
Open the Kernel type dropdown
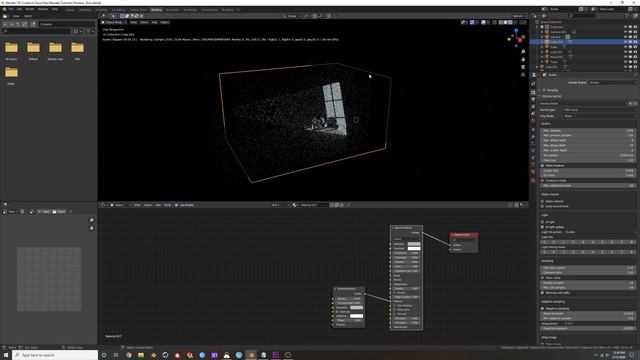pyautogui.click(x=599, y=110)
